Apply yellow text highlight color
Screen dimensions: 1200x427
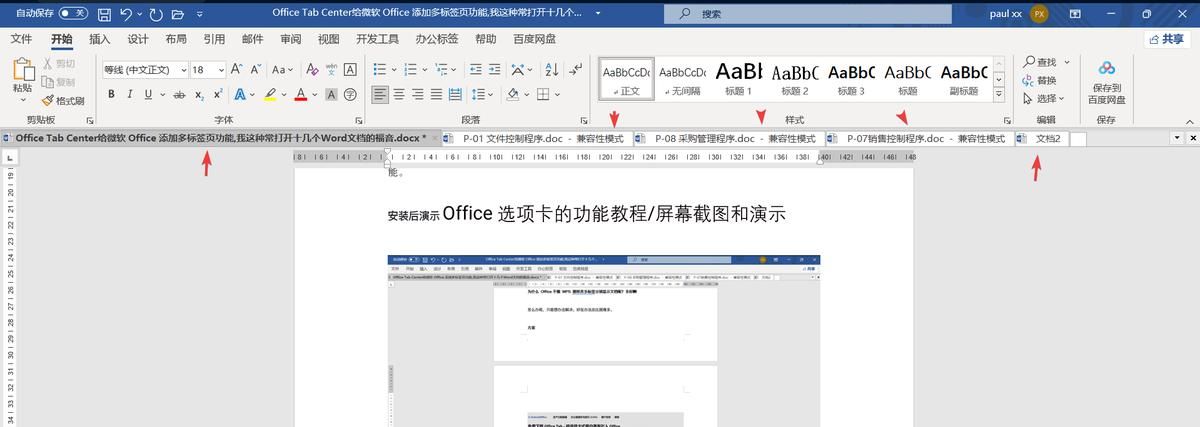(269, 94)
